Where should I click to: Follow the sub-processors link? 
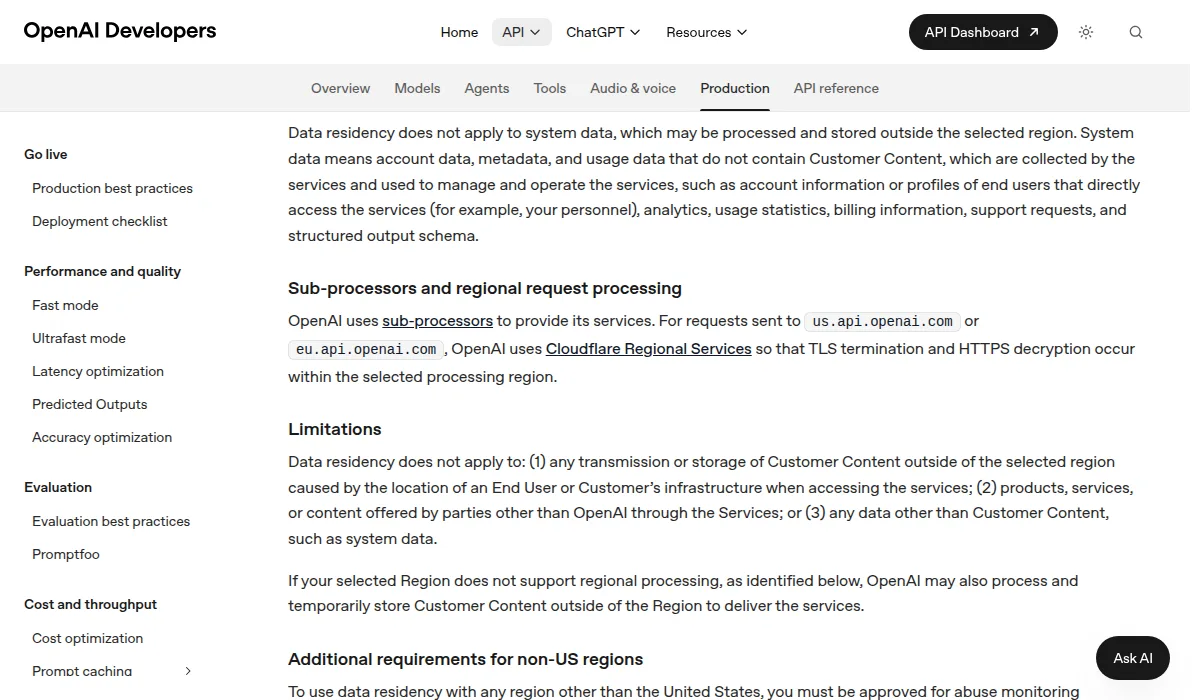[x=437, y=321]
